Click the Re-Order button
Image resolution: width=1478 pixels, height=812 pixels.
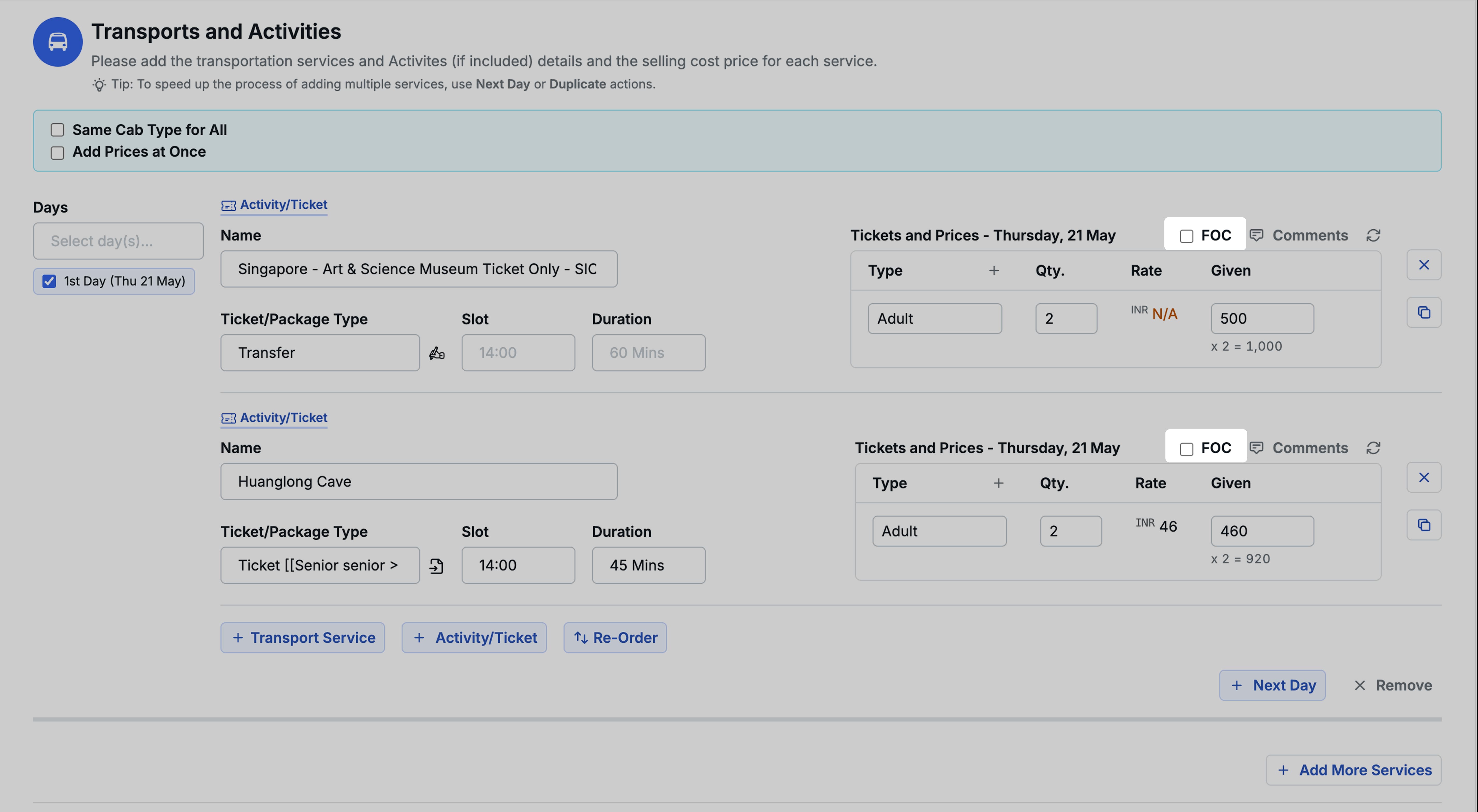[x=615, y=638]
